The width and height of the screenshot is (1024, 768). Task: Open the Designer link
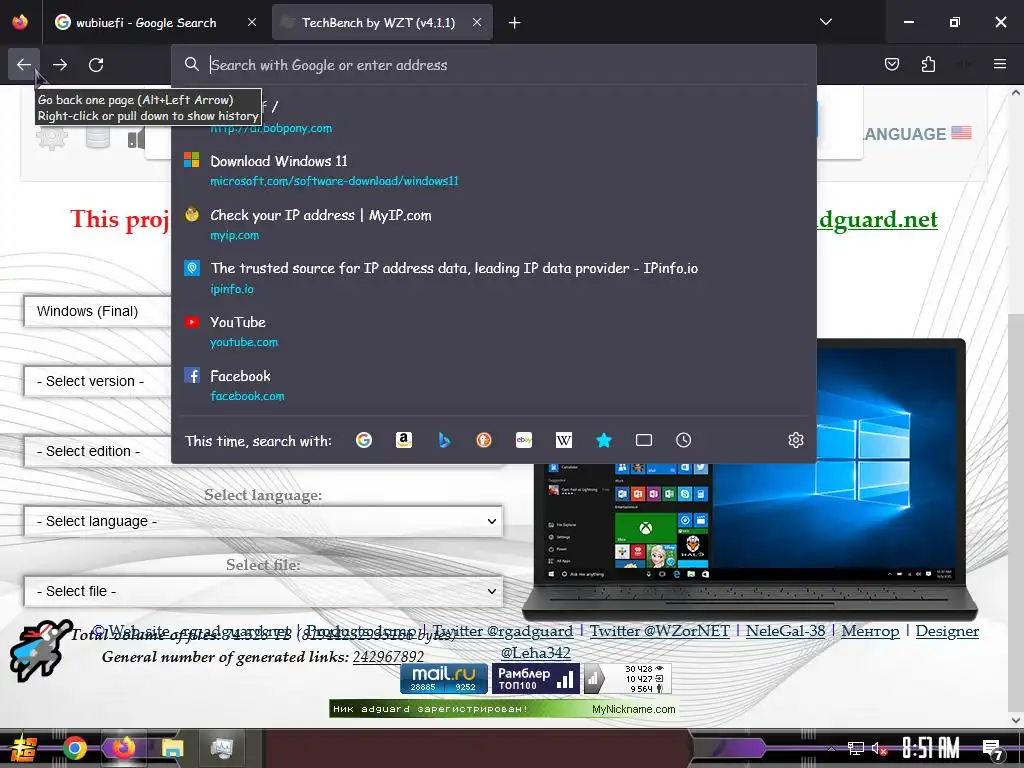pyautogui.click(x=947, y=631)
